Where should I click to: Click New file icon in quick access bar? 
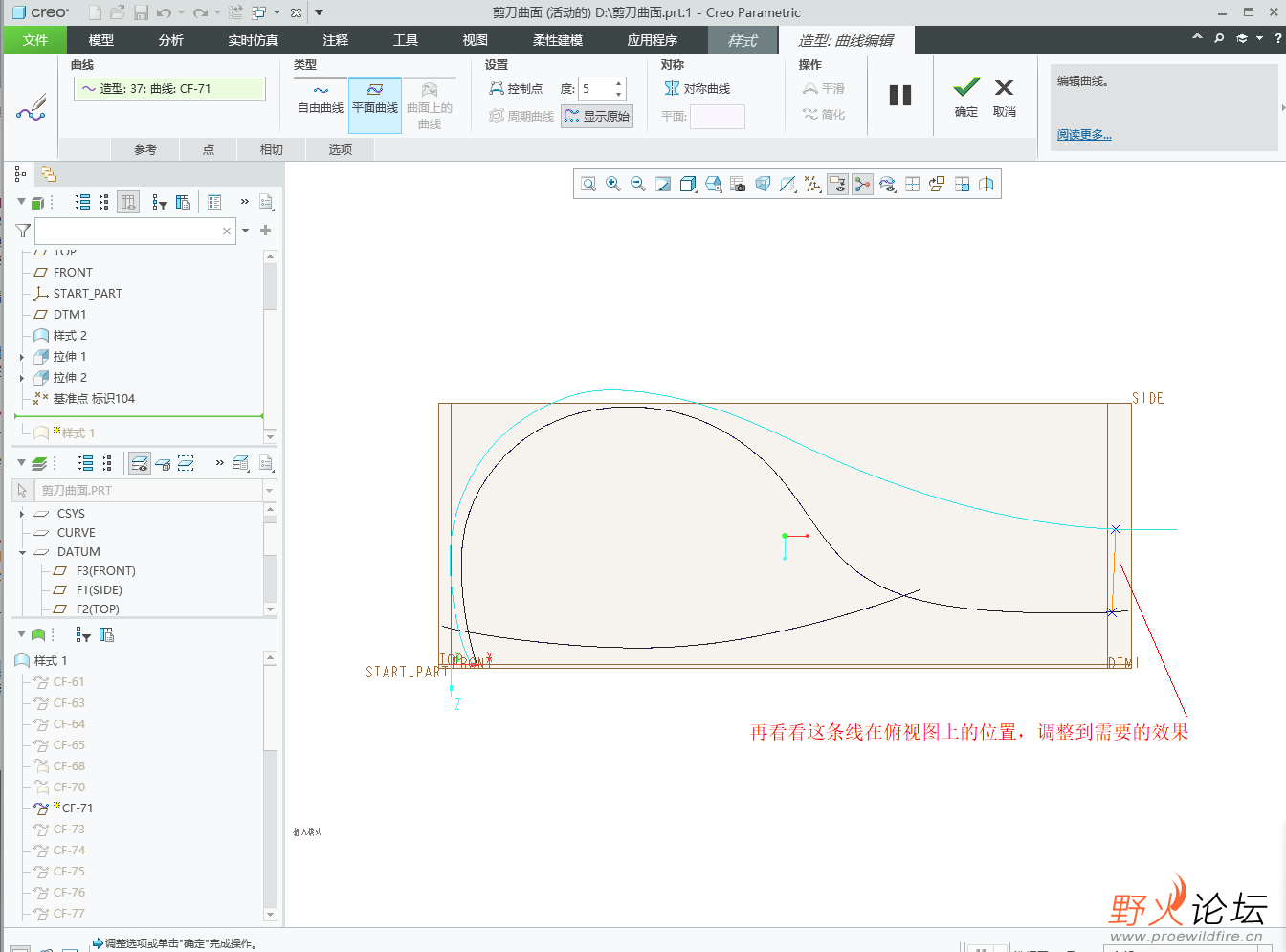[95, 12]
